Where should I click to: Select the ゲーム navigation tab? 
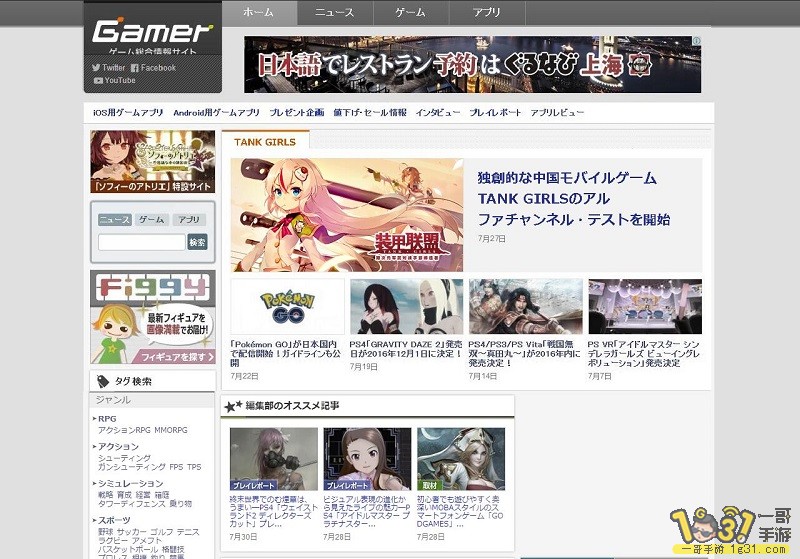(x=411, y=12)
